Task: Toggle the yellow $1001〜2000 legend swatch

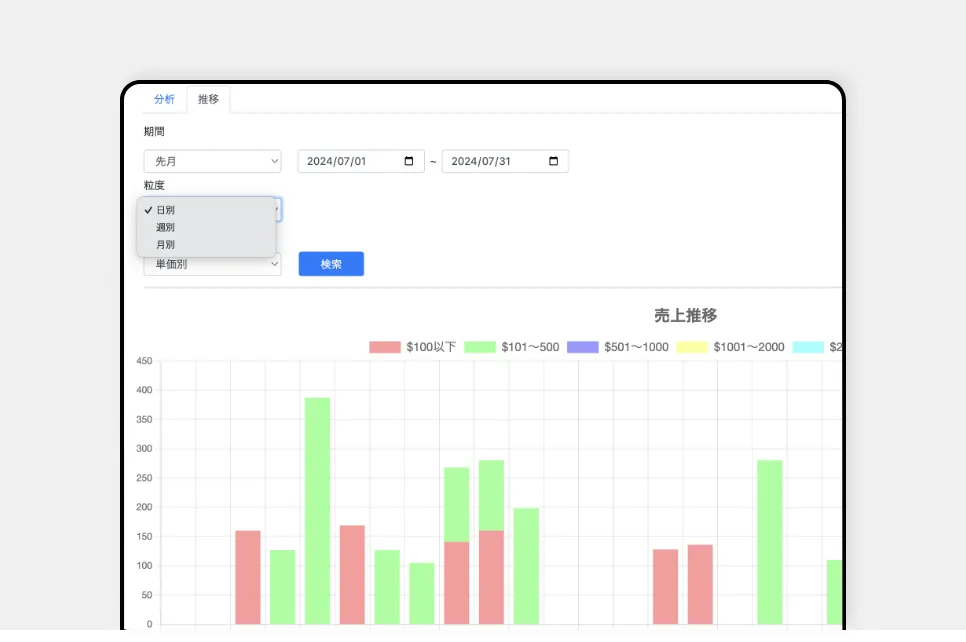Action: 692,347
